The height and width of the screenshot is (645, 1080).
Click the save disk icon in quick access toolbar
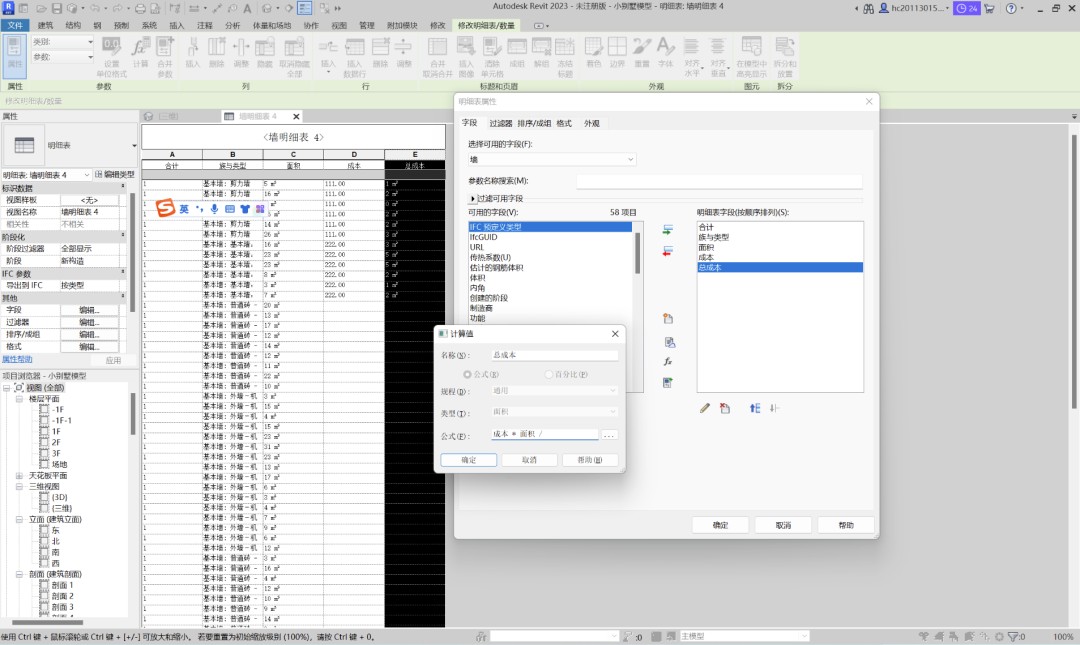pos(56,9)
